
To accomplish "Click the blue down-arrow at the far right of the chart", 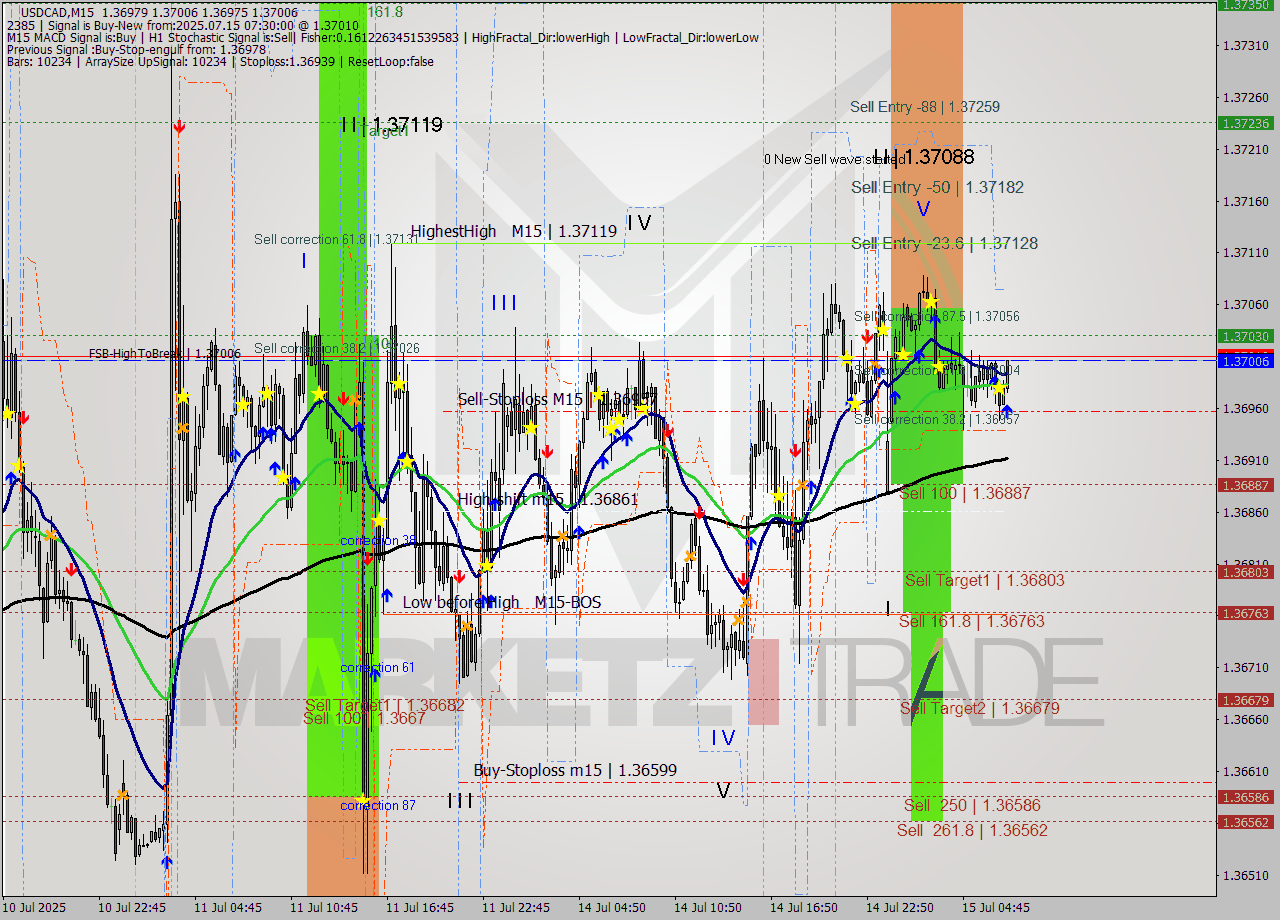I will [x=1009, y=408].
